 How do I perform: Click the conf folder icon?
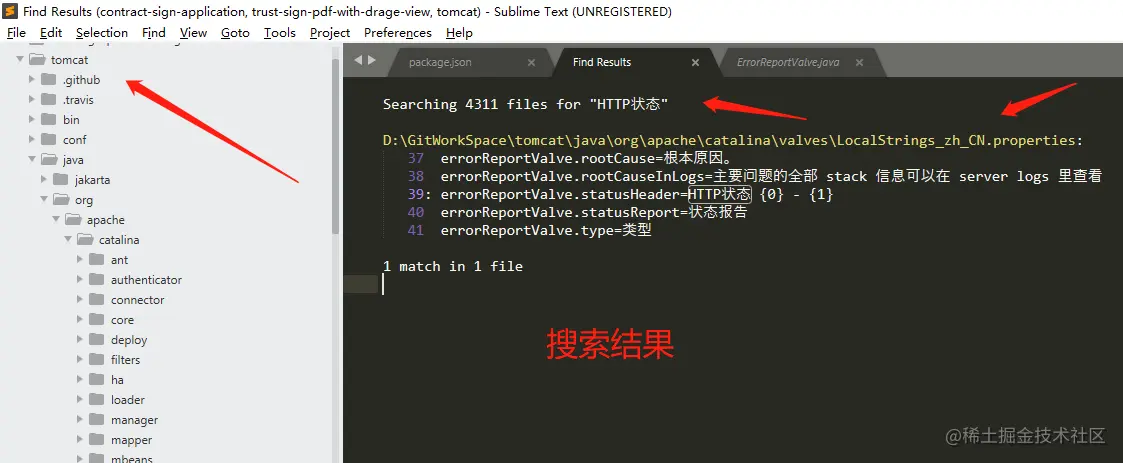49,139
